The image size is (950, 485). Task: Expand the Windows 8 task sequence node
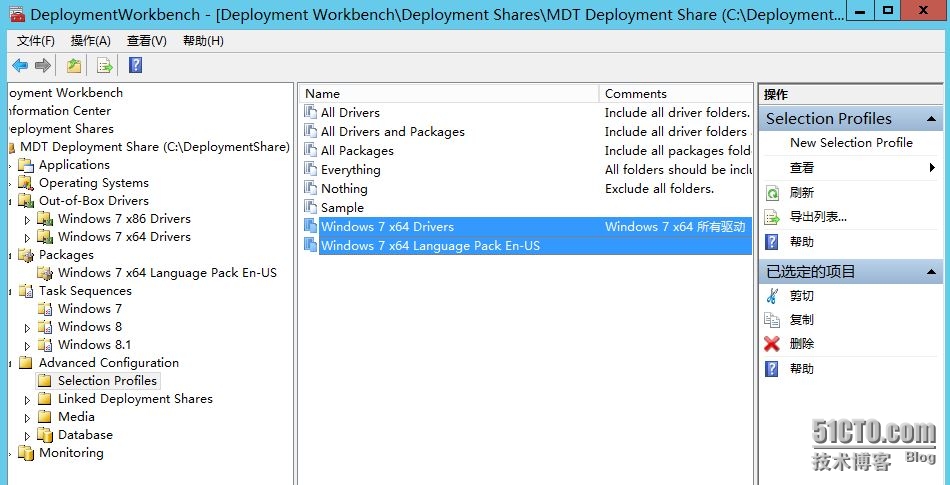27,328
